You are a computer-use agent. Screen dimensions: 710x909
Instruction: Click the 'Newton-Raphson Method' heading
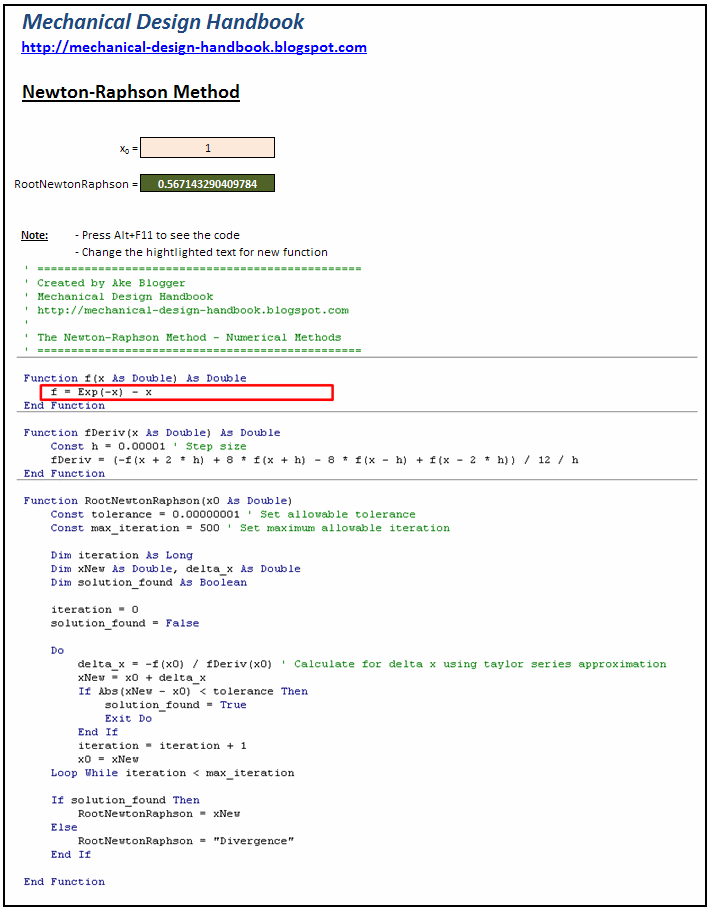(130, 92)
